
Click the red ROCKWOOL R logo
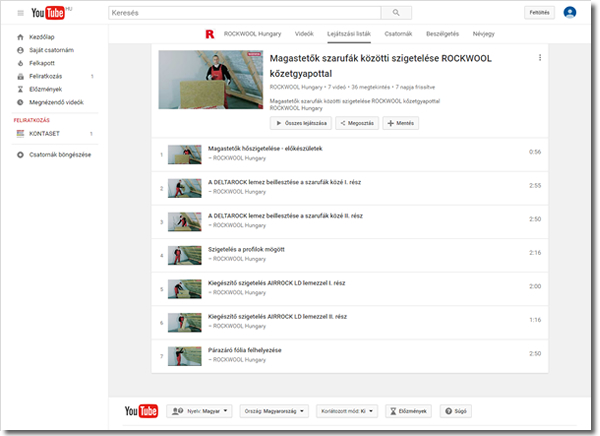click(x=210, y=34)
